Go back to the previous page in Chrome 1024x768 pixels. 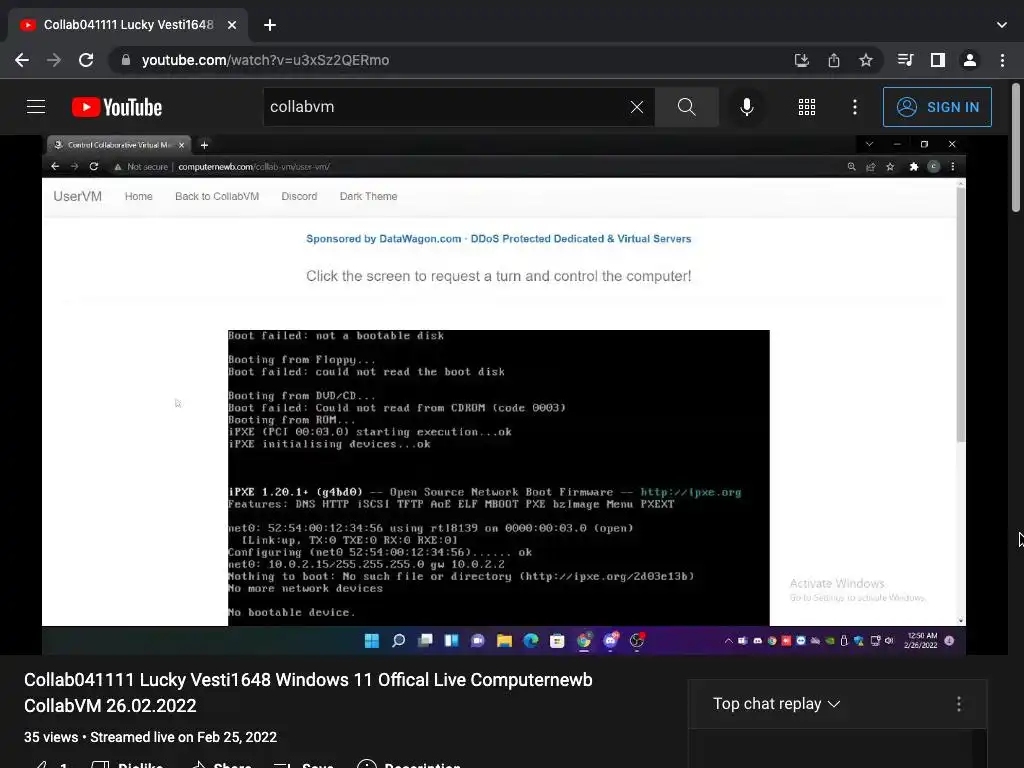(22, 60)
